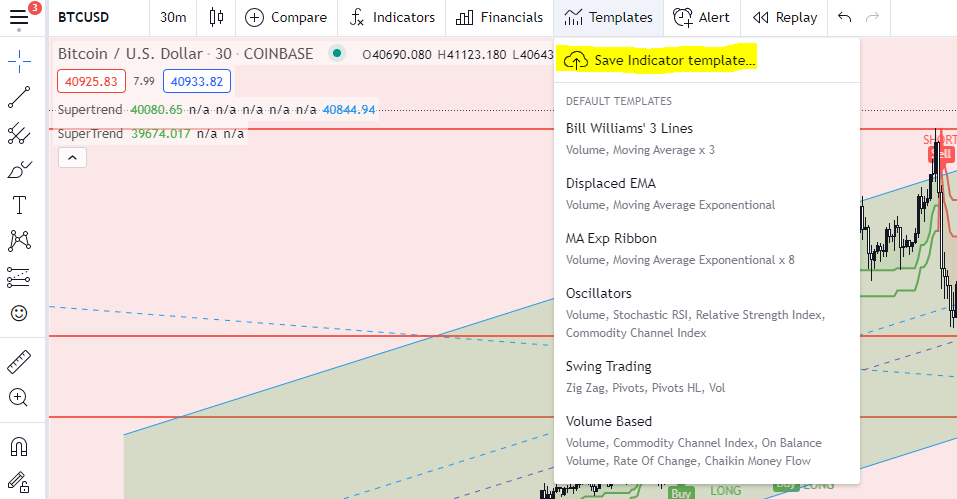
Task: Select the crosshair cursor tool
Action: coord(19,62)
